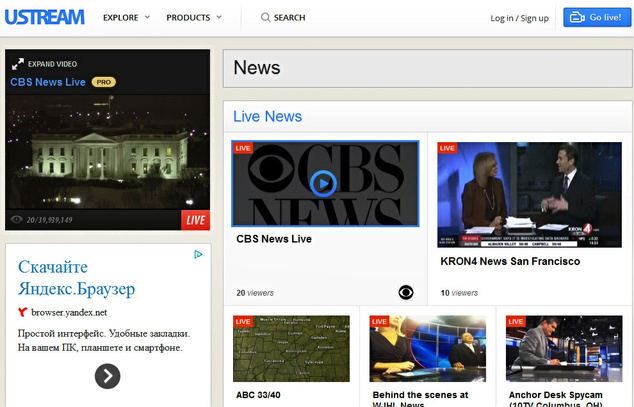Click browser.yandex.net ad link

[x=69, y=312]
